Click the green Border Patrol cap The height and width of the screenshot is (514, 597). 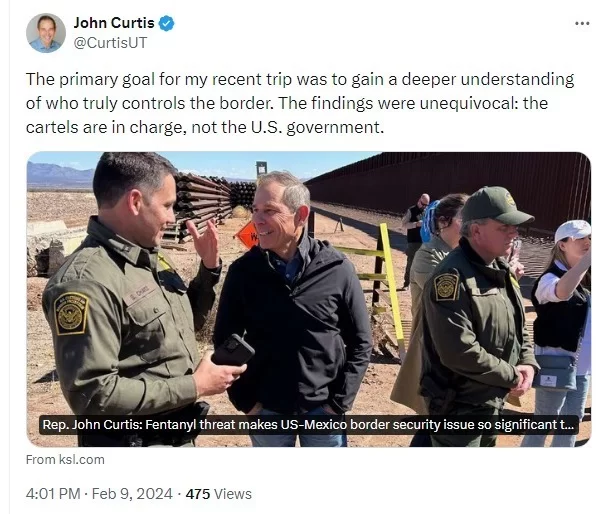496,206
